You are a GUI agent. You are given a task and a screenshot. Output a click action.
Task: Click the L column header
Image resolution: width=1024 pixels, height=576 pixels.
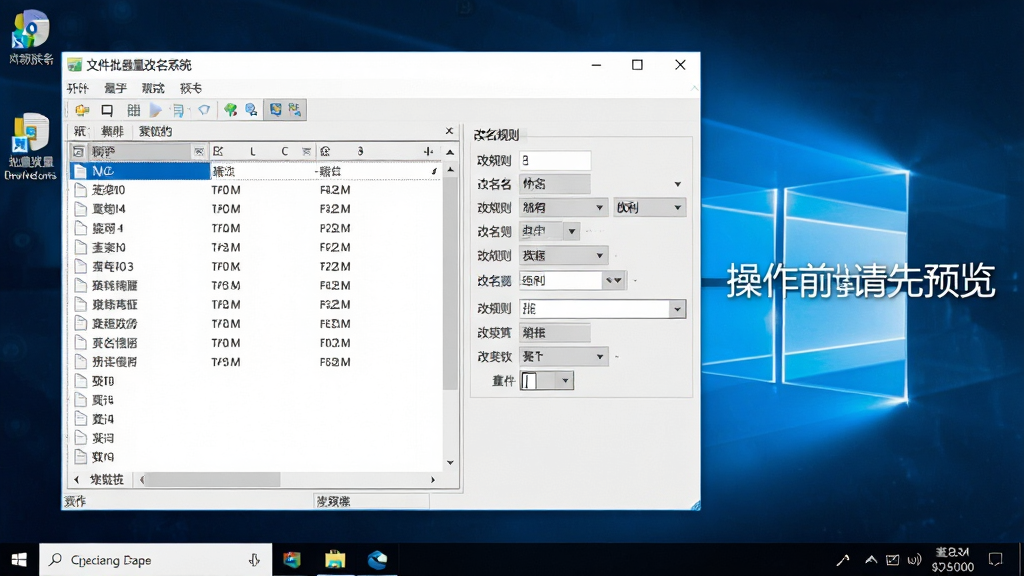point(253,152)
